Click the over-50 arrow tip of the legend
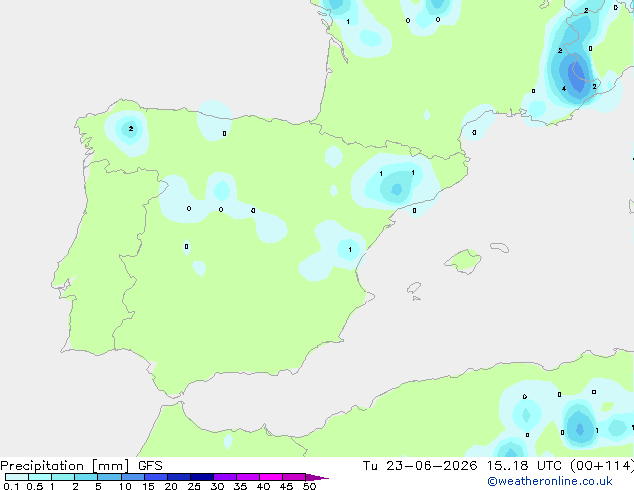 (317, 477)
